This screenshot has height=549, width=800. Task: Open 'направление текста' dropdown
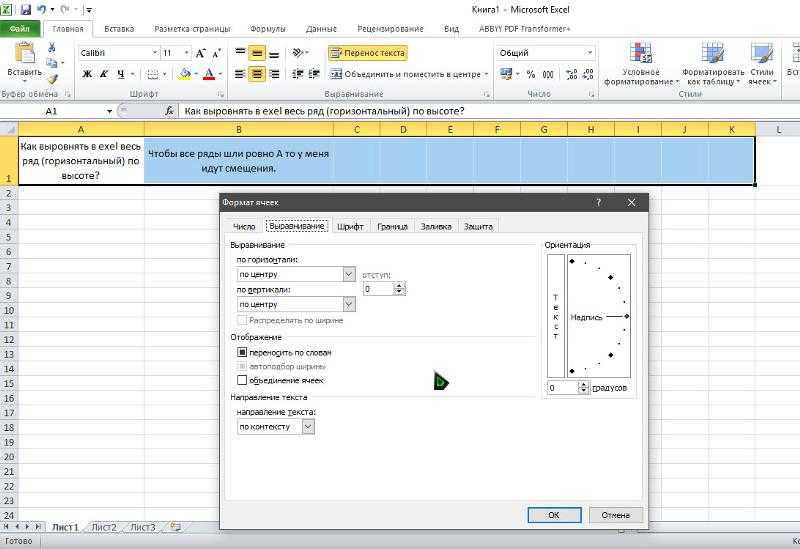pyautogui.click(x=308, y=427)
